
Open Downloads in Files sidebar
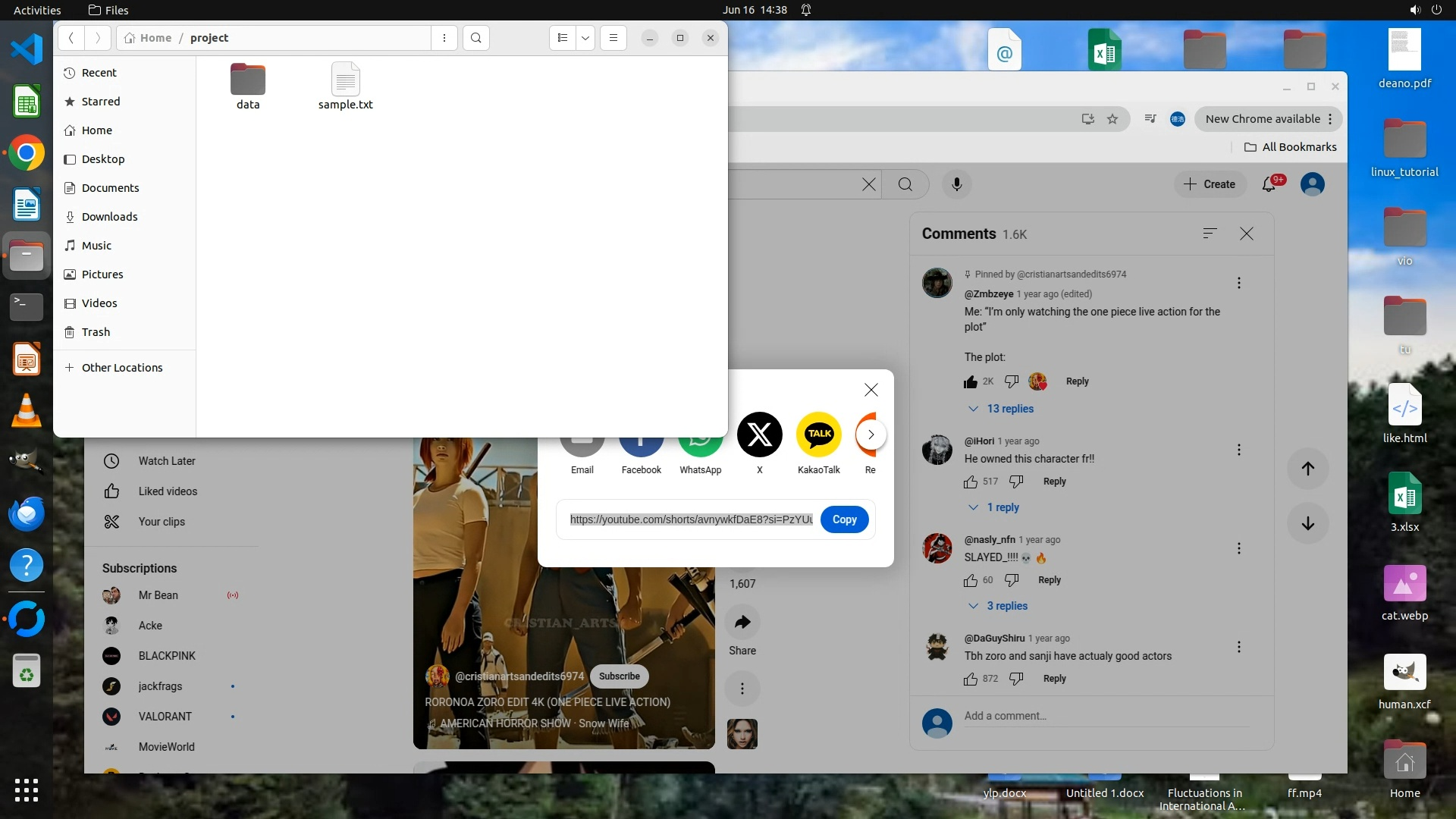(109, 217)
